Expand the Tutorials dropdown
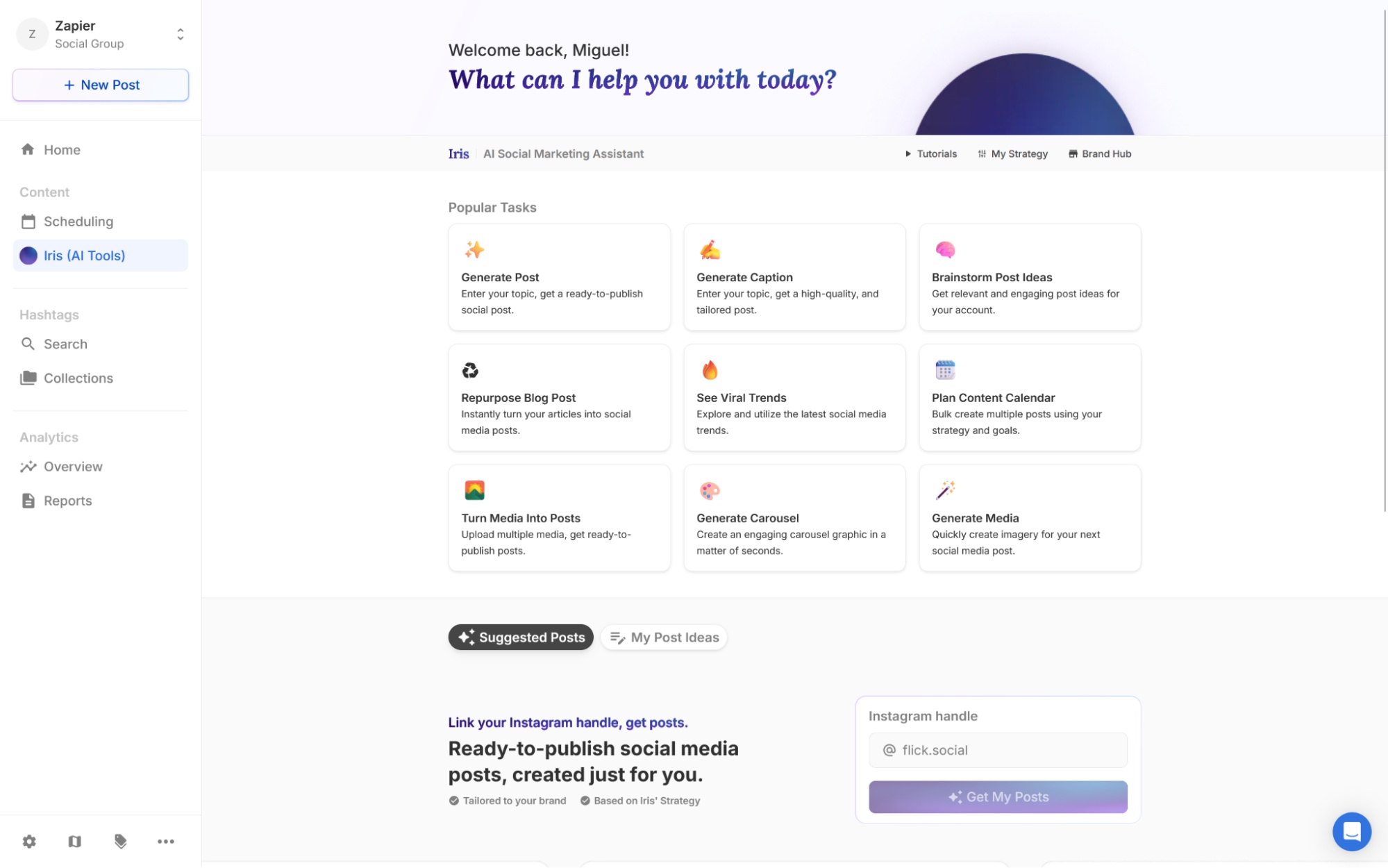 930,153
